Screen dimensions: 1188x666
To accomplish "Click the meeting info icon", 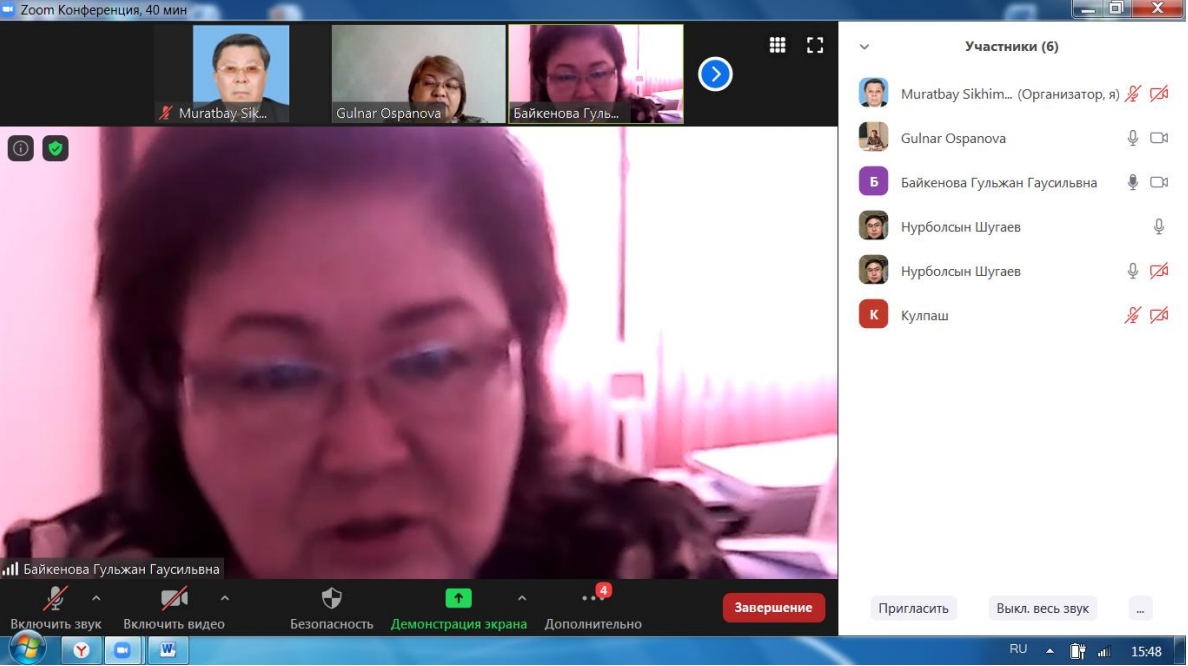I will tap(21, 149).
